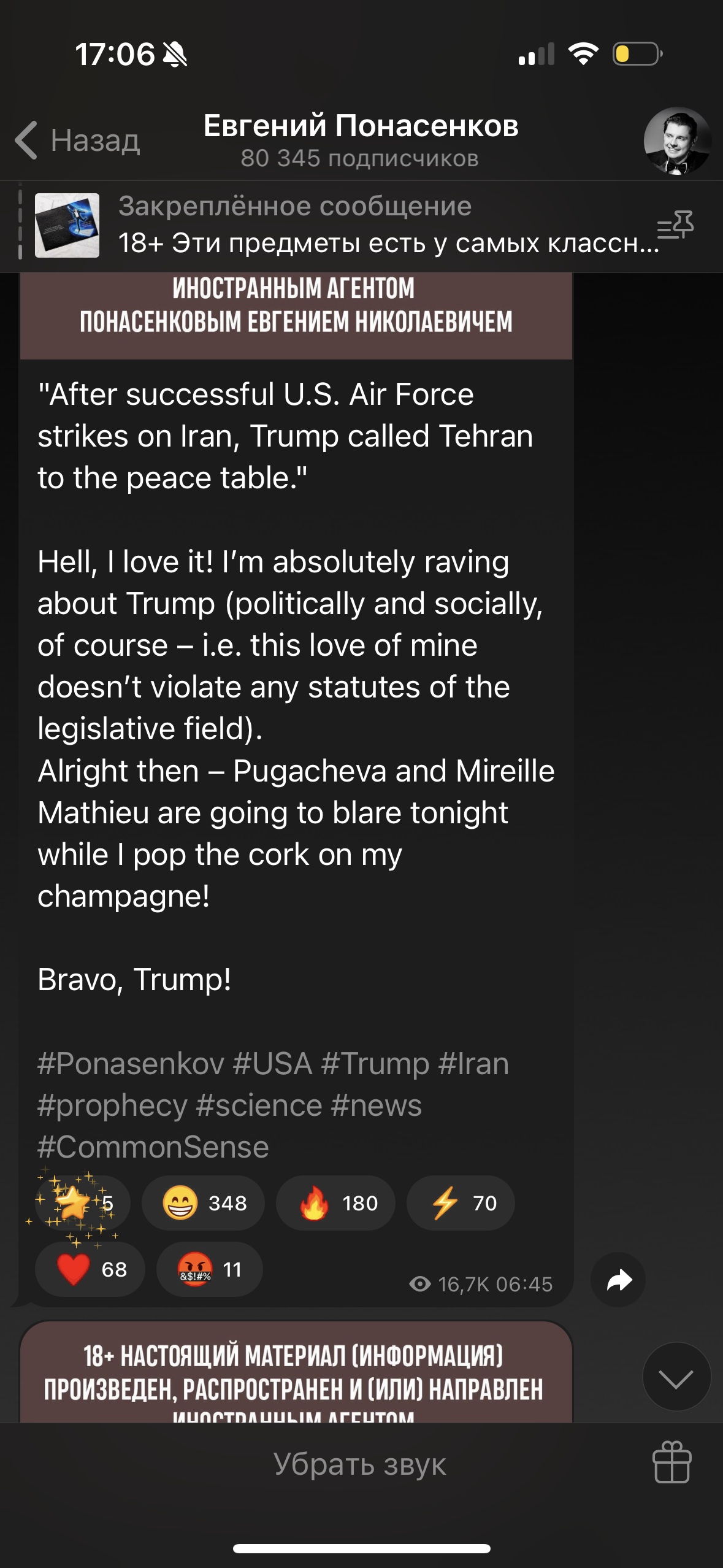The width and height of the screenshot is (723, 1568).
Task: Open the pinned messages list icon
Action: click(x=675, y=225)
